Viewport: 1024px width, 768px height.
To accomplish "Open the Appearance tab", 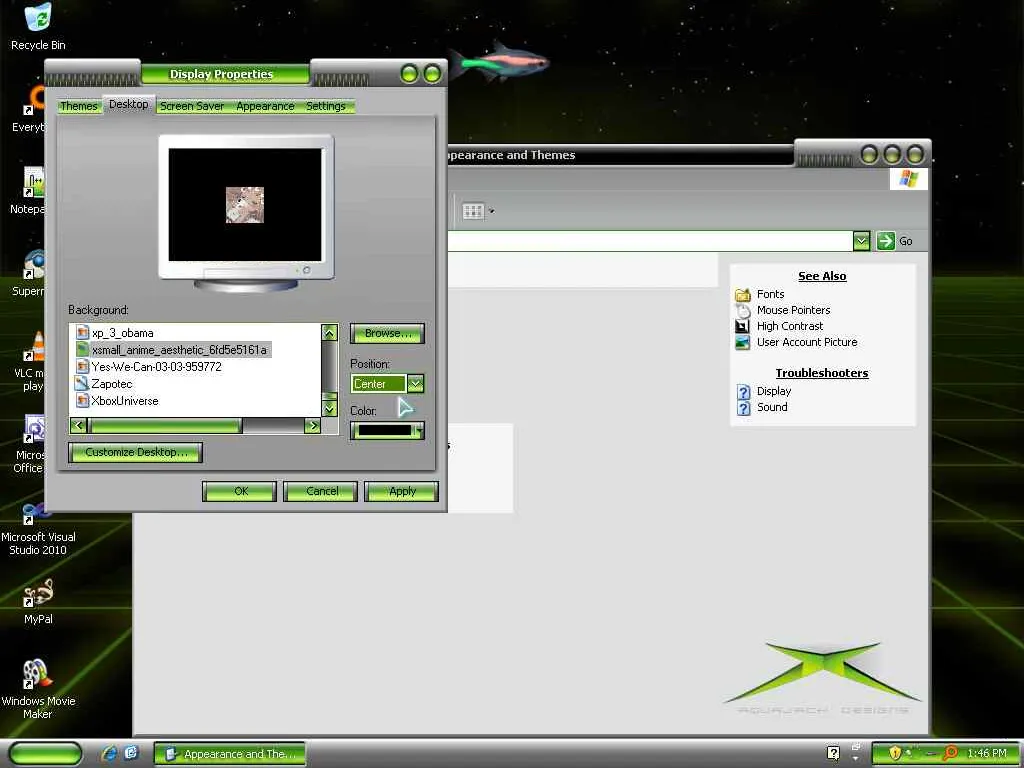I will pos(265,106).
